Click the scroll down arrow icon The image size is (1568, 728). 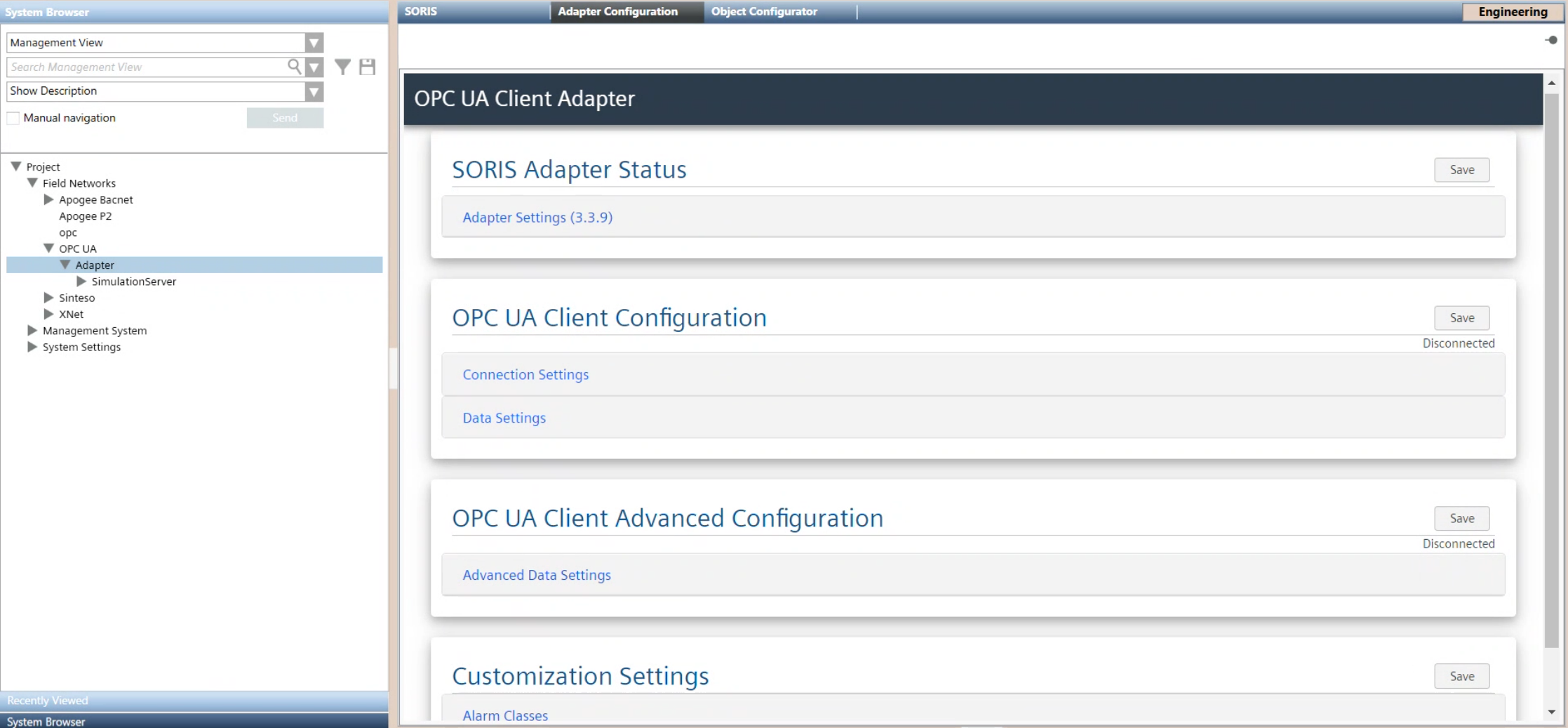click(1551, 712)
